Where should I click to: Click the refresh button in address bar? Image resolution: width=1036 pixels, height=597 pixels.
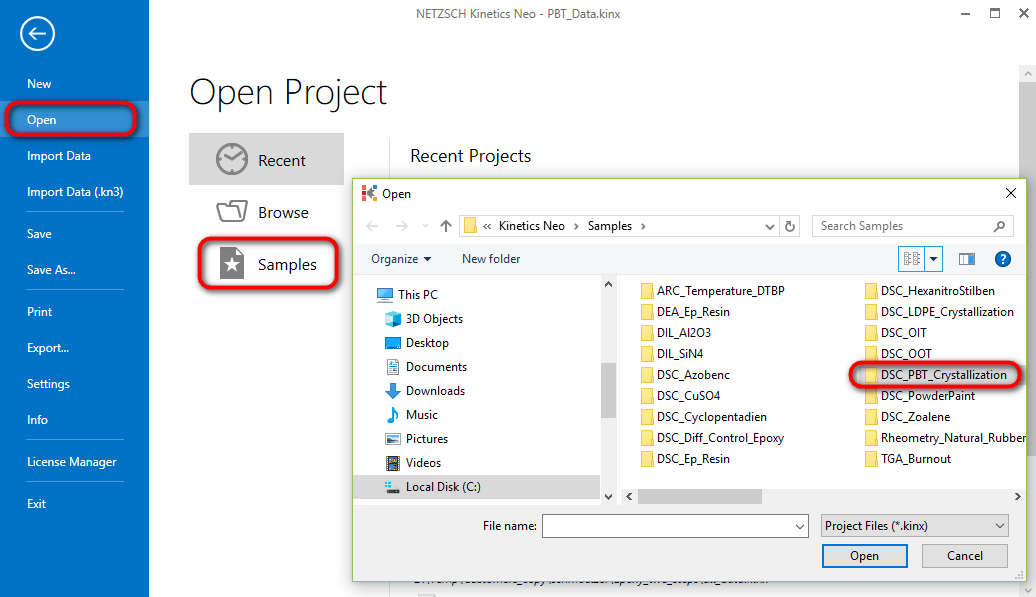(790, 226)
